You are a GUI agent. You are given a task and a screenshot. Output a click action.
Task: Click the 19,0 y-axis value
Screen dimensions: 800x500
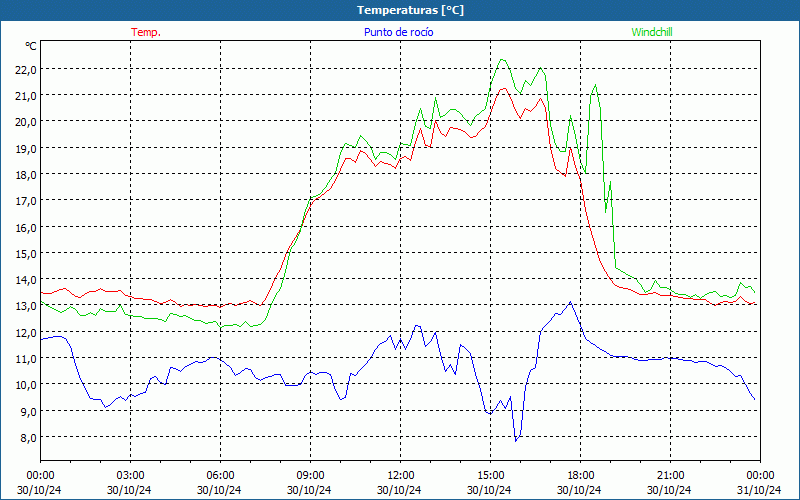point(26,148)
